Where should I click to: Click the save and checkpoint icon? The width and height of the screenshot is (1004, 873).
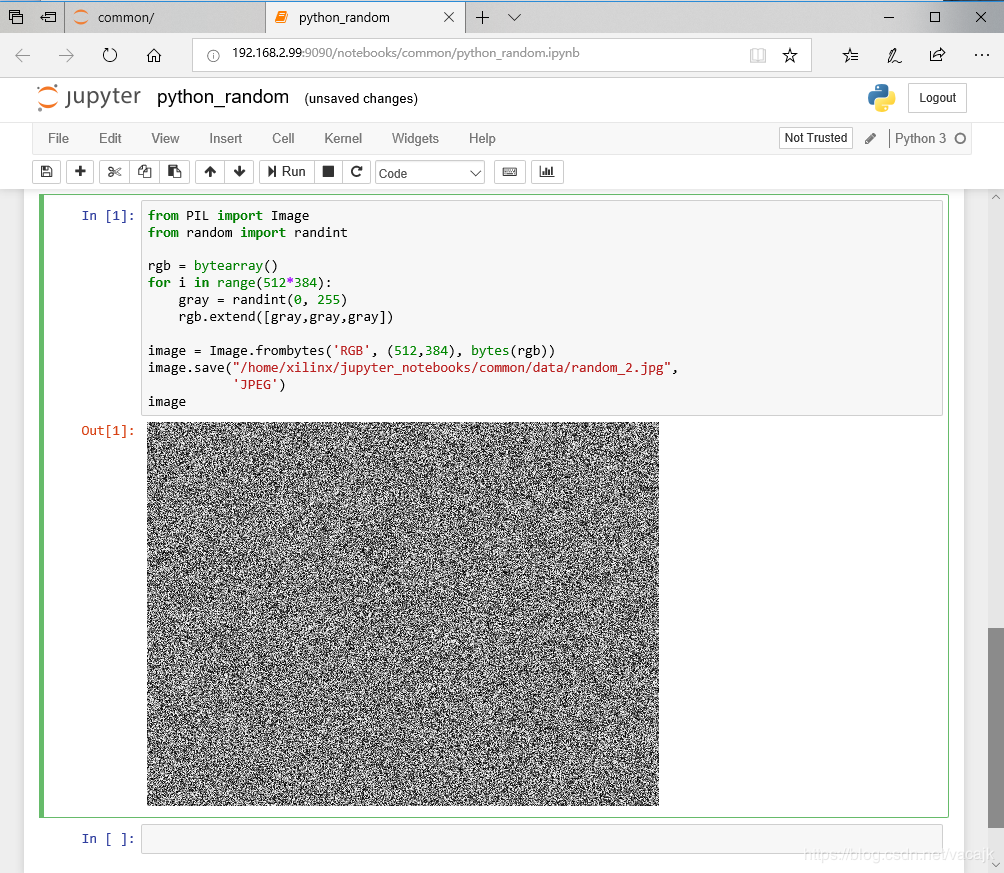coord(46,172)
